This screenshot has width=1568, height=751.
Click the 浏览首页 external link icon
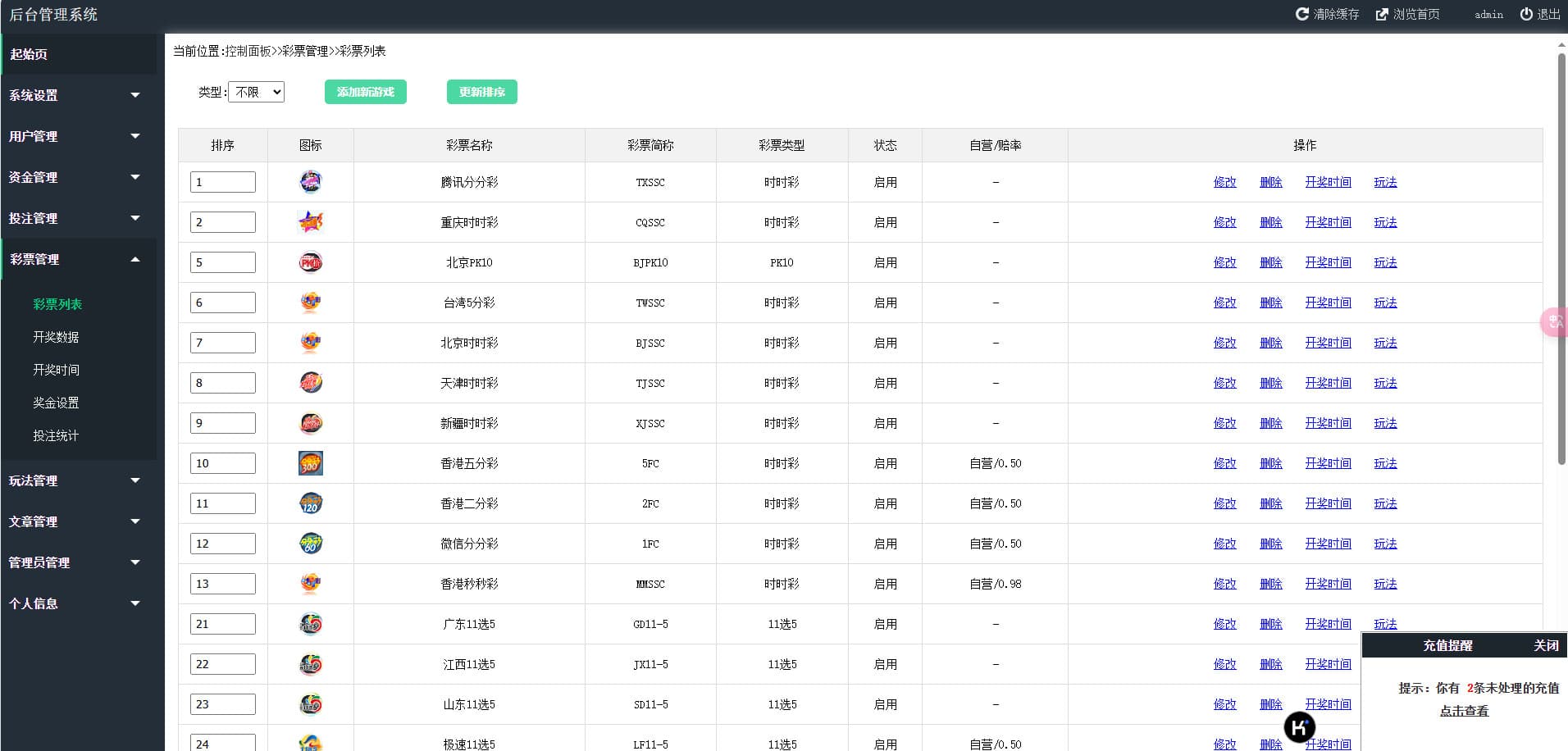click(x=1382, y=14)
